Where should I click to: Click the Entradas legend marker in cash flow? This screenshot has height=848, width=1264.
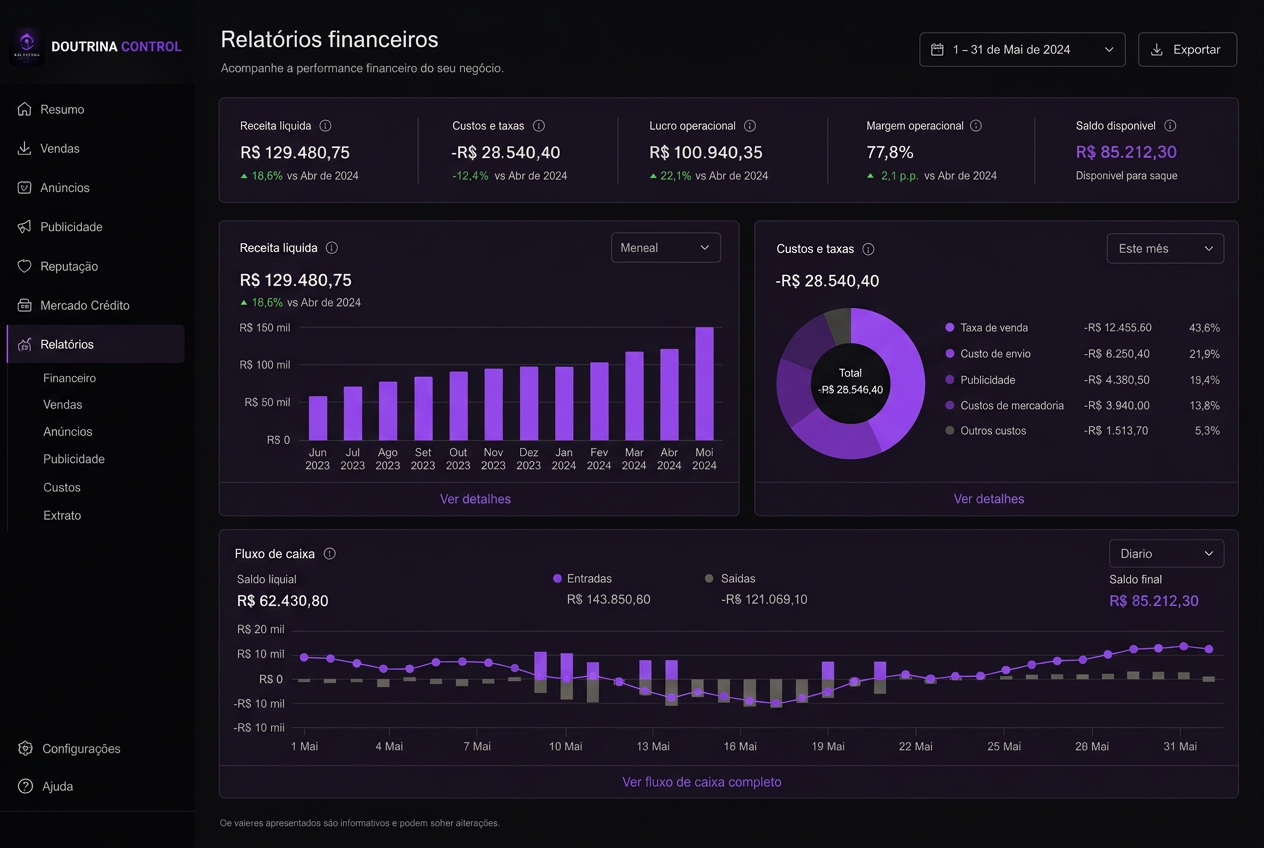(557, 578)
